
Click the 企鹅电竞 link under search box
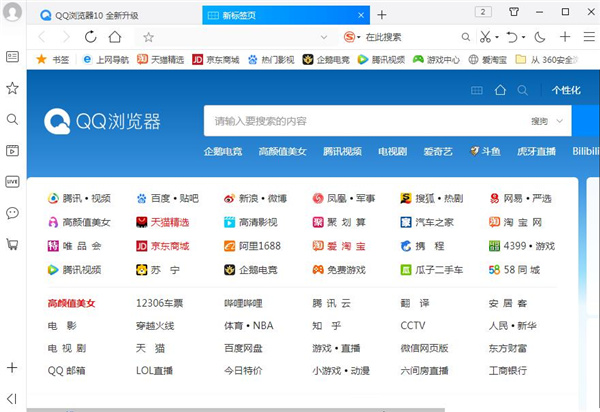click(x=223, y=151)
